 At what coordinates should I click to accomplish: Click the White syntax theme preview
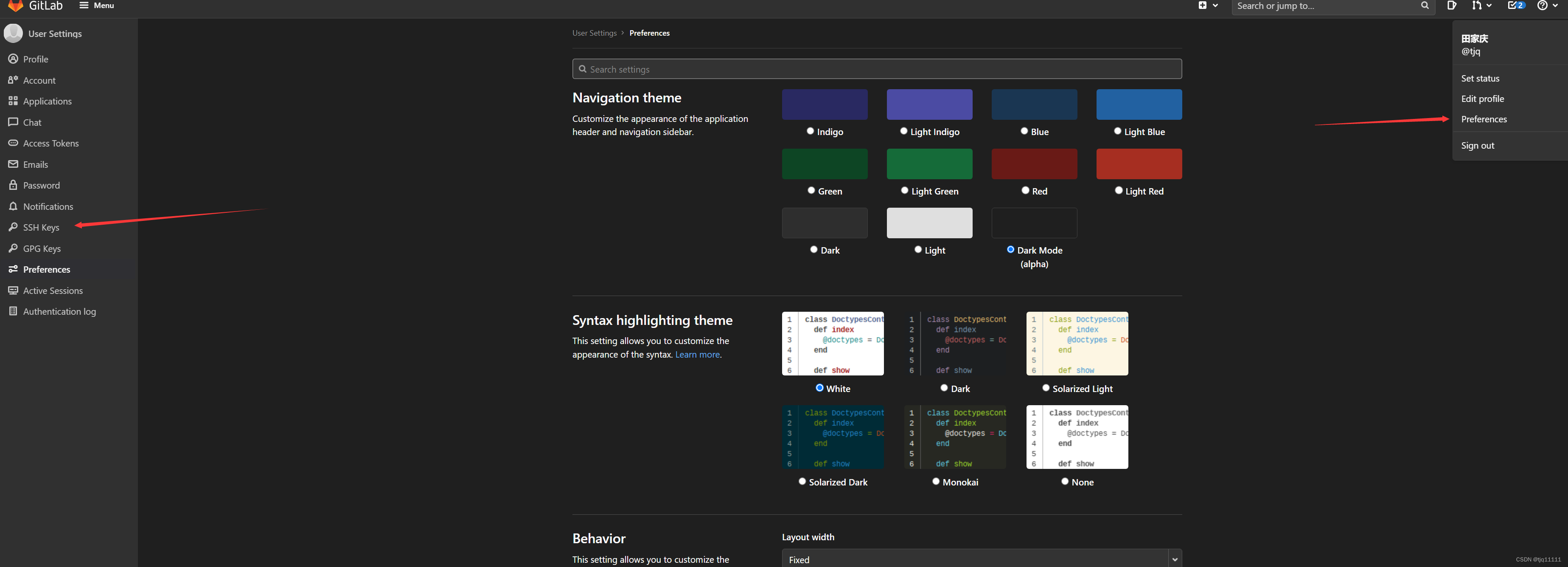tap(832, 344)
